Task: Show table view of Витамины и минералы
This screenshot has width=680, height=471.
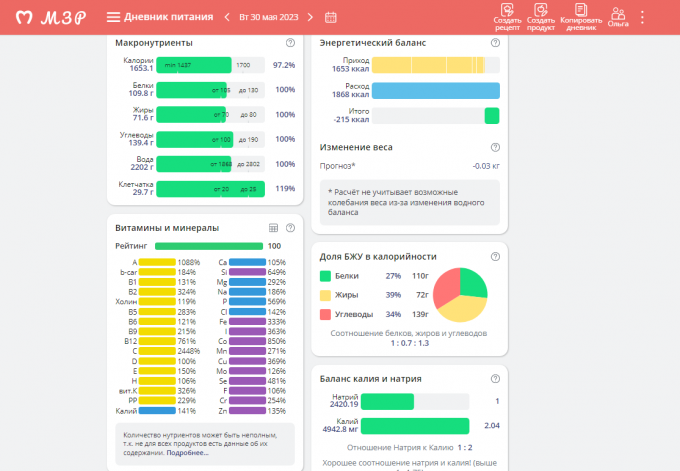Action: click(x=274, y=228)
